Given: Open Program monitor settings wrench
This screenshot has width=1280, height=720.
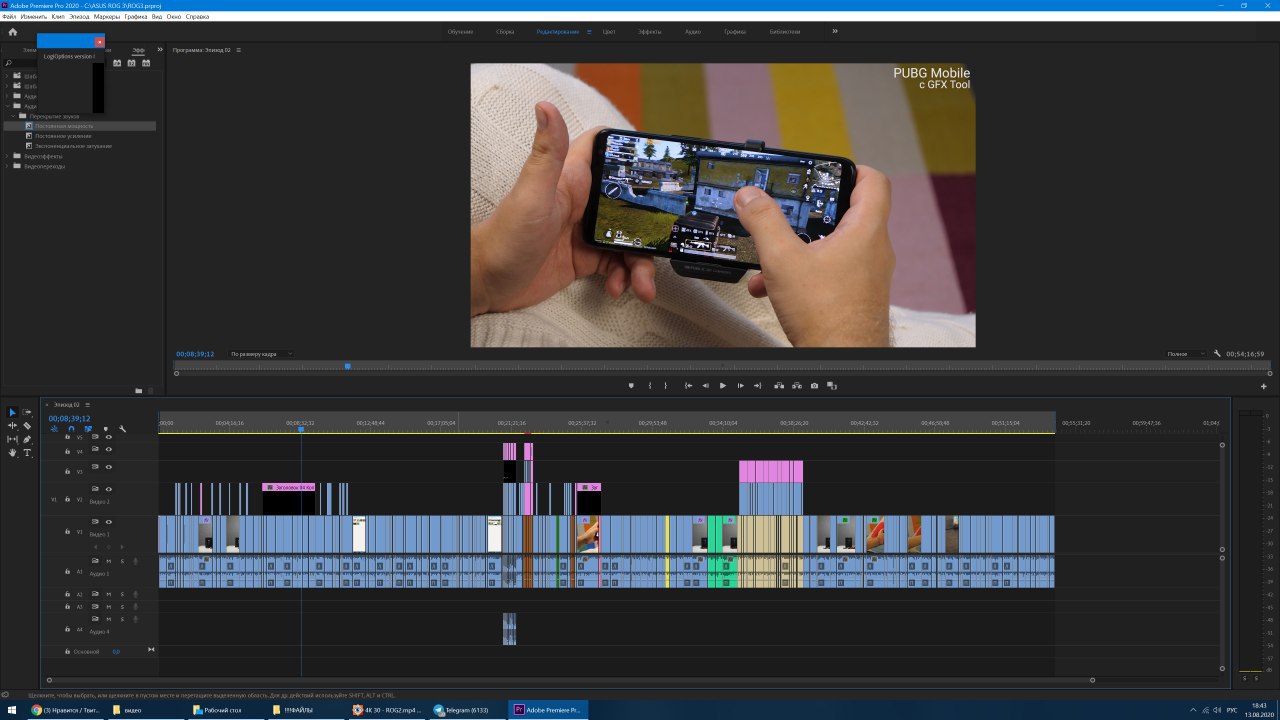Looking at the screenshot, I should coord(1217,354).
